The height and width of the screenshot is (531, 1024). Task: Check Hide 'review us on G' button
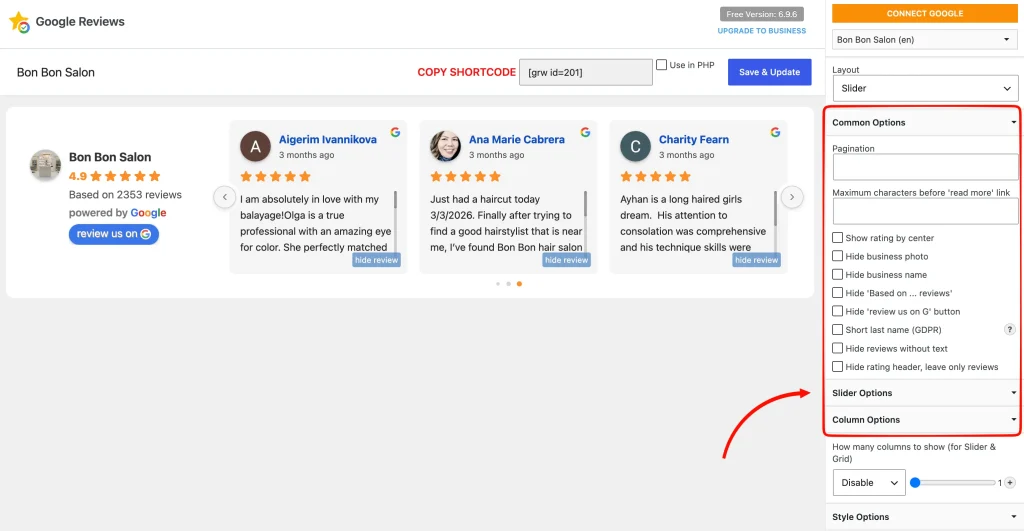coord(837,312)
